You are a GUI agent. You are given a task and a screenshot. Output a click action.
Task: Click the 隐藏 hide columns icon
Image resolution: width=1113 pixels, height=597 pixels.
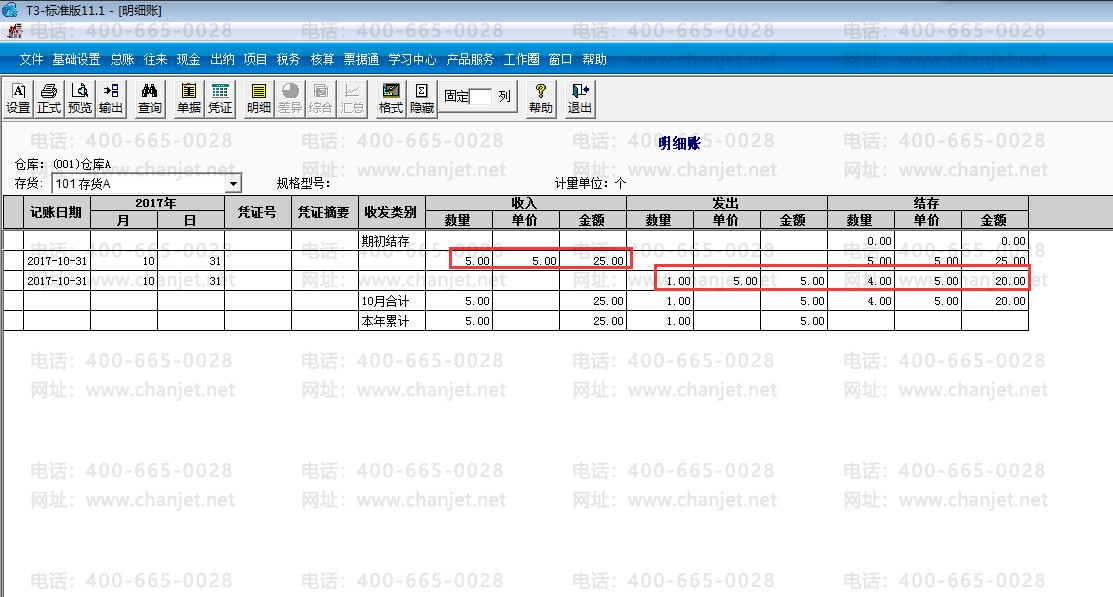[x=422, y=99]
